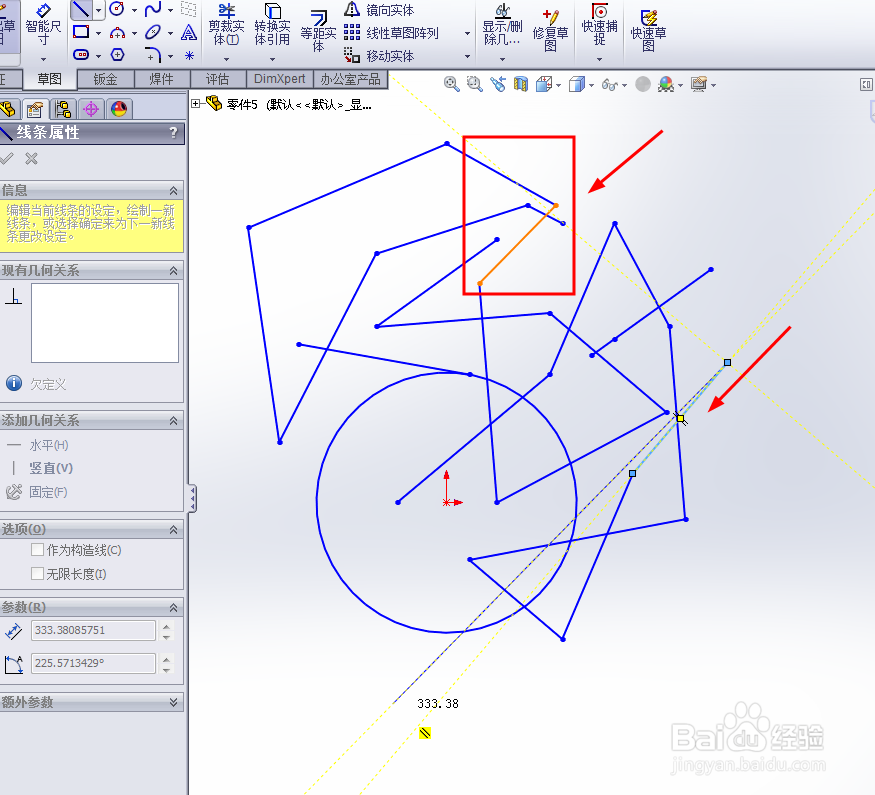Open DimXpertManager crosshair tab icon

pos(91,109)
